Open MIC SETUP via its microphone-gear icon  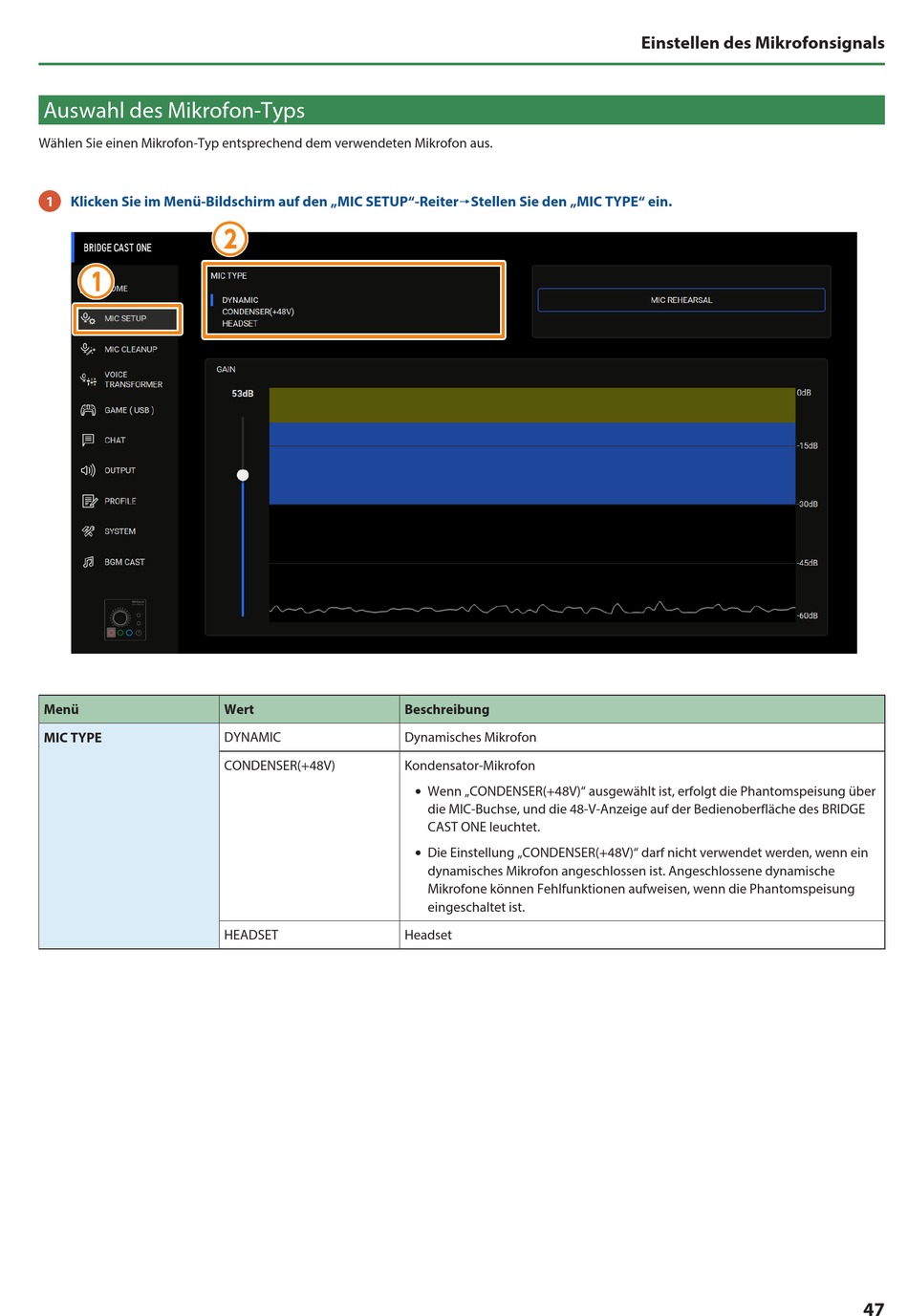click(x=88, y=318)
